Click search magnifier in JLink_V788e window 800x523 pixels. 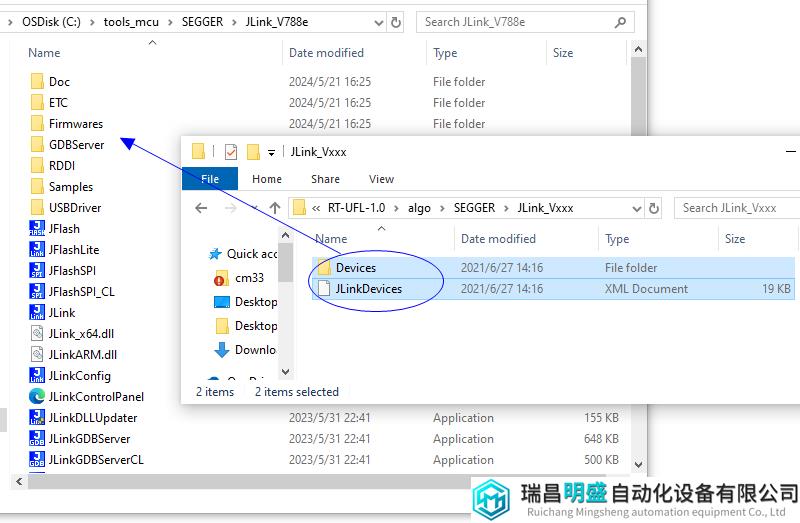(620, 22)
